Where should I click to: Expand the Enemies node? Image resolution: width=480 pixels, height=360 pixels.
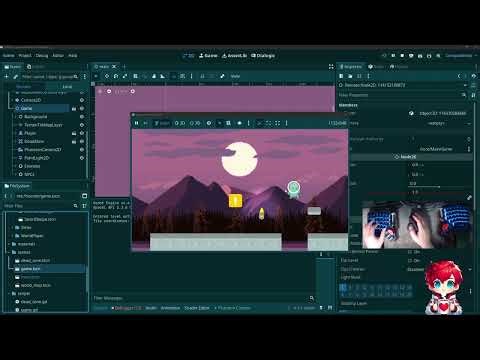pyautogui.click(x=15, y=166)
